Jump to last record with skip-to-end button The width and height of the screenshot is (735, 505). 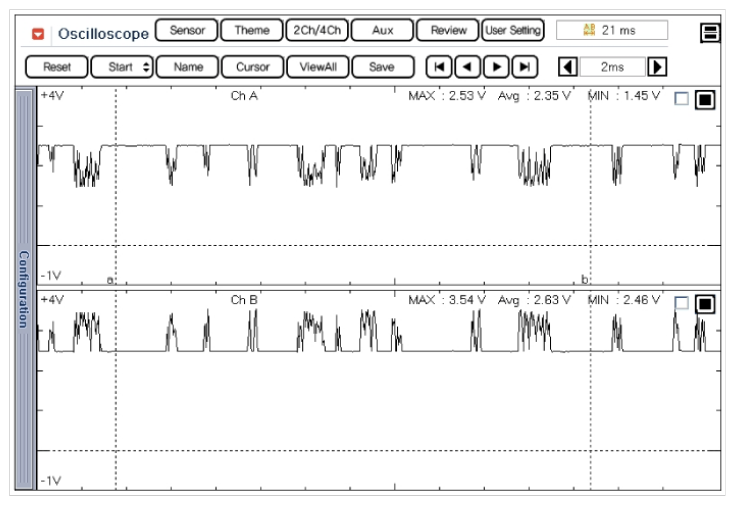(x=525, y=67)
